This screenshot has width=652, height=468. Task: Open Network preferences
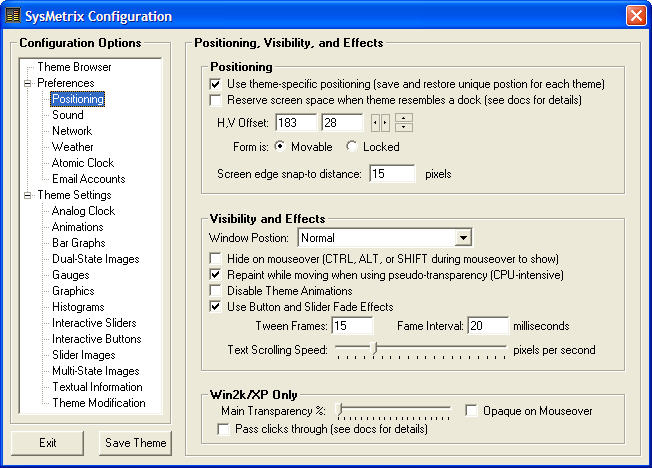(72, 131)
